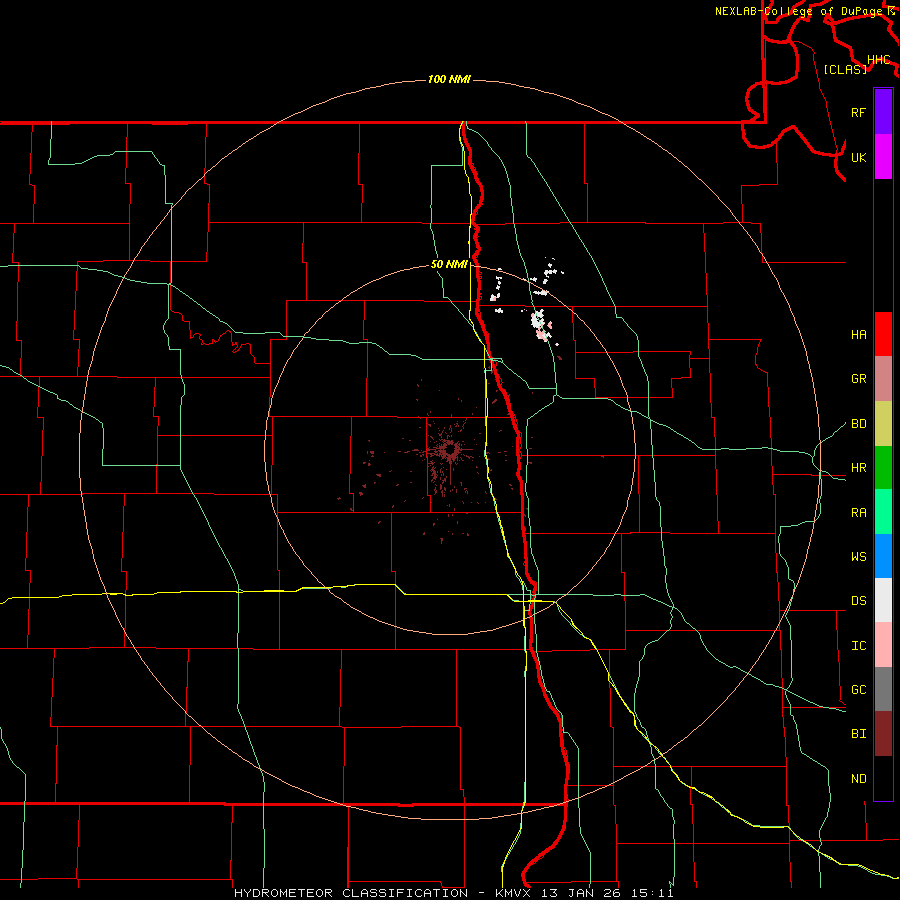The image size is (900, 900).
Task: Click the 50 NMI range ring label
Action: coord(449,264)
